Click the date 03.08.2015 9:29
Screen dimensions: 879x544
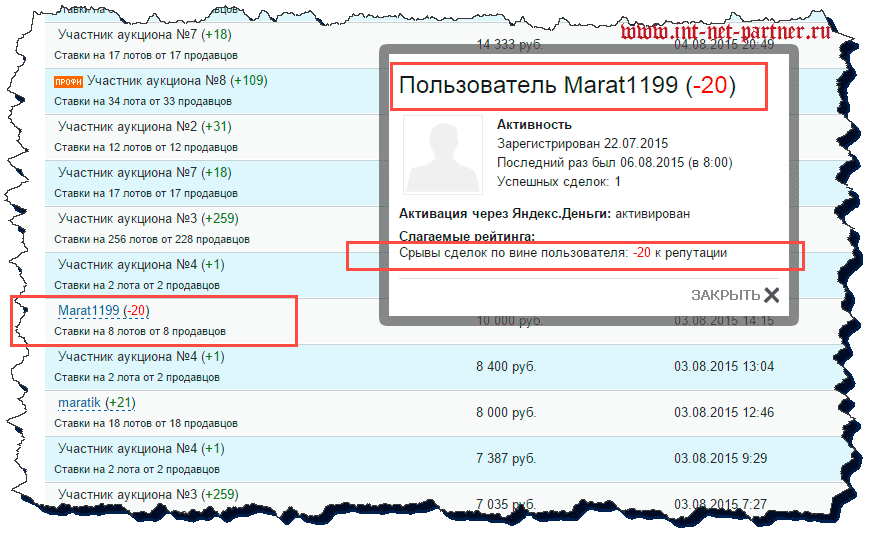[720, 458]
